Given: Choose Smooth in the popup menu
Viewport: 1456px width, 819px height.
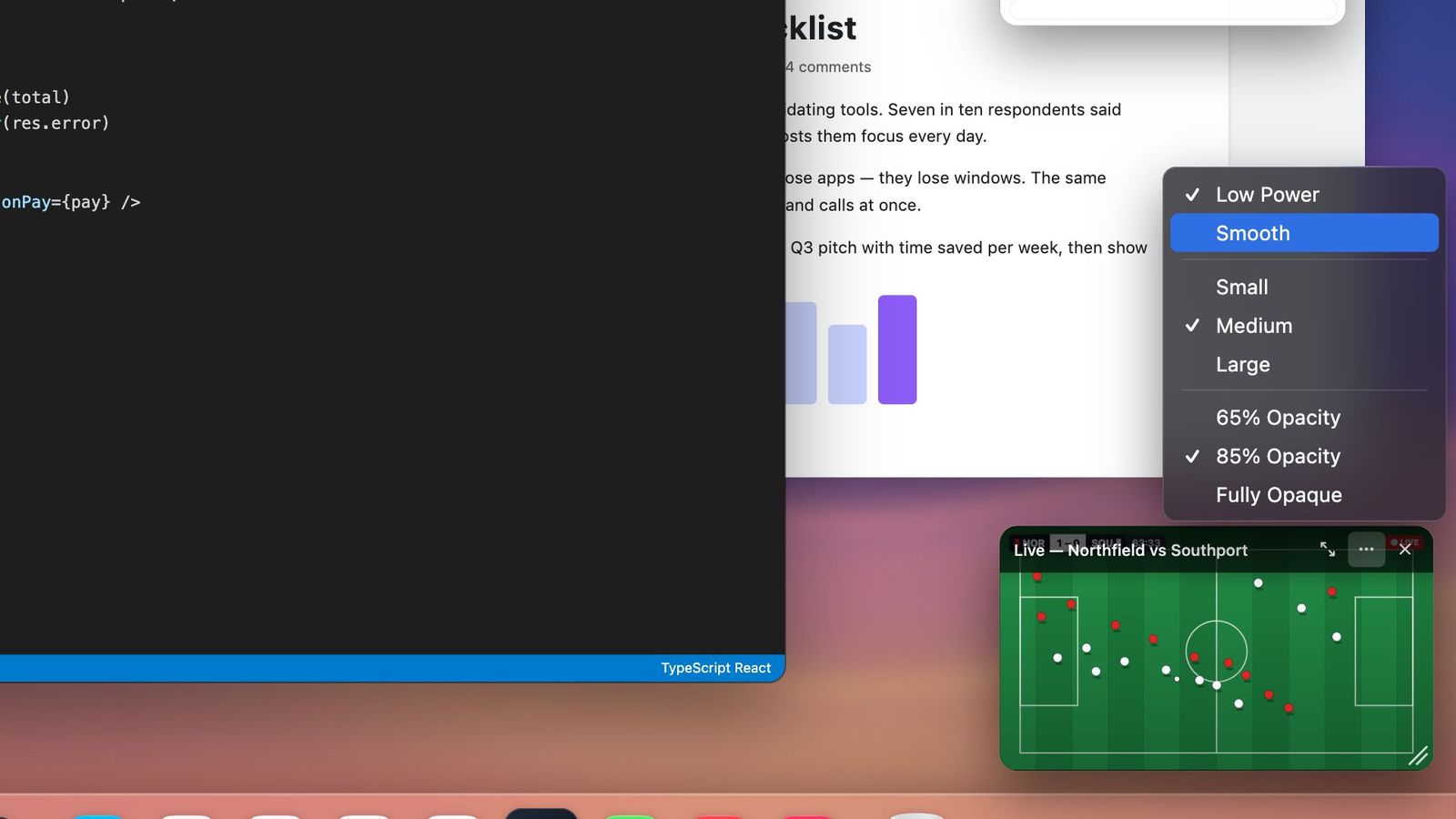Looking at the screenshot, I should (x=1304, y=233).
